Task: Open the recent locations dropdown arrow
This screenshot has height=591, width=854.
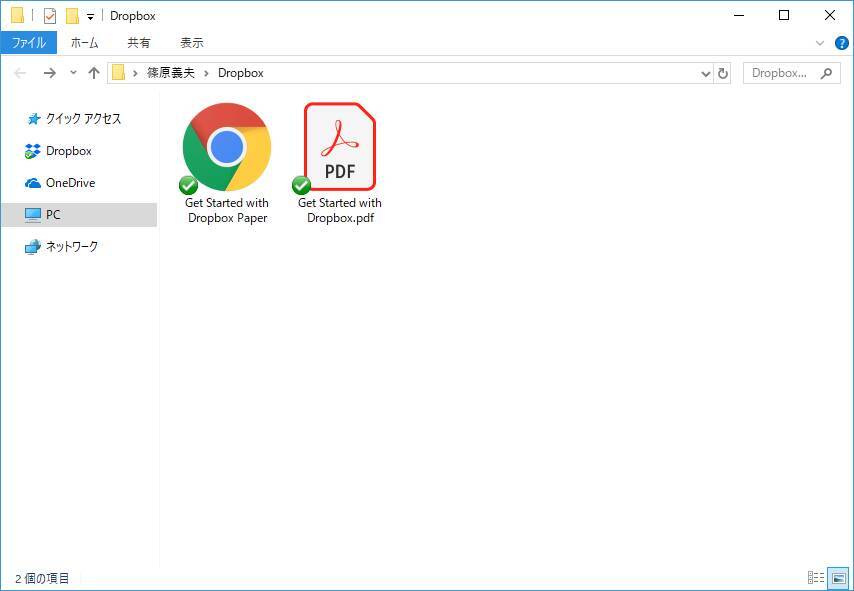Action: click(x=74, y=72)
